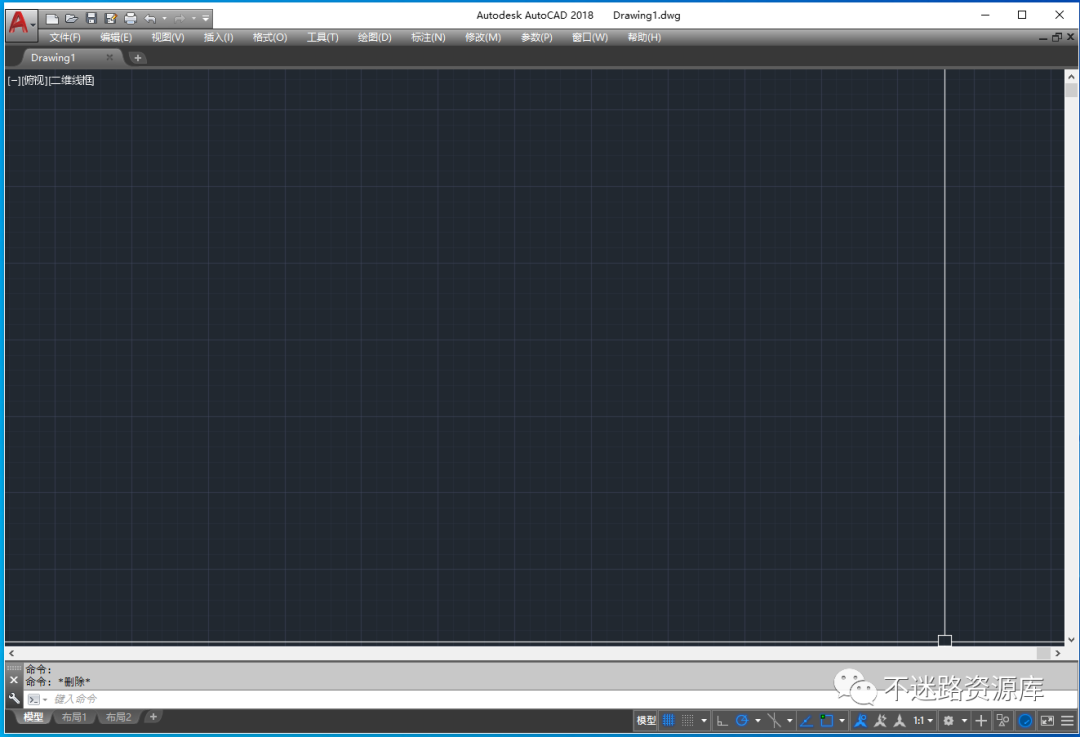Open the 参数(P) menu
The height and width of the screenshot is (737, 1080).
(x=536, y=37)
